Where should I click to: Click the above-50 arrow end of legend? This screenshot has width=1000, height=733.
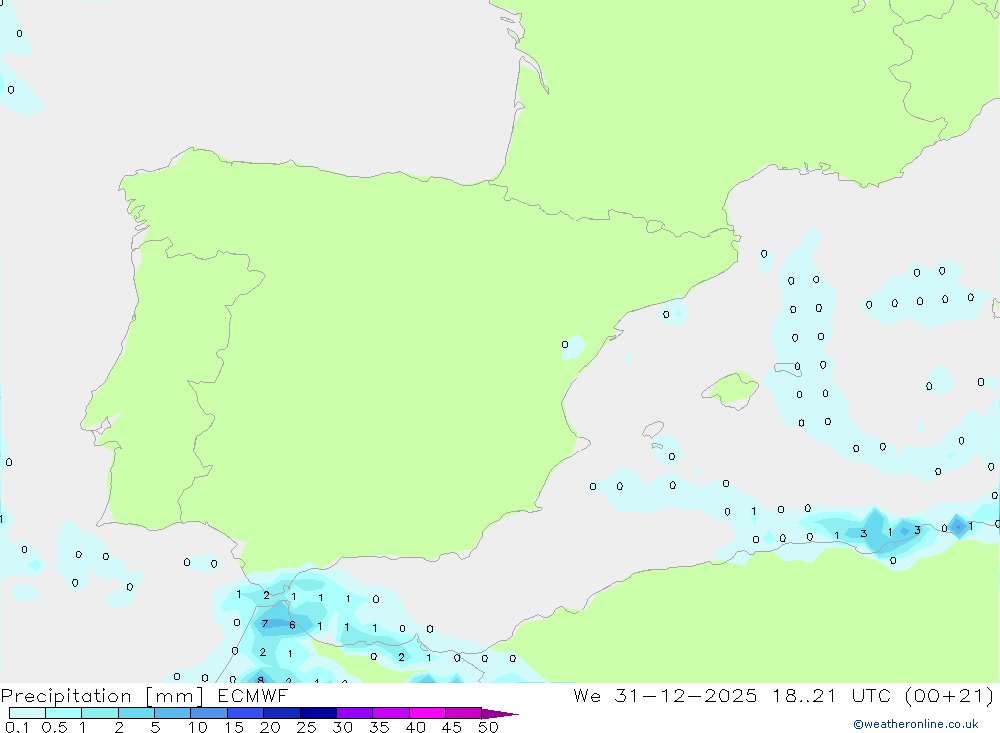(x=499, y=713)
